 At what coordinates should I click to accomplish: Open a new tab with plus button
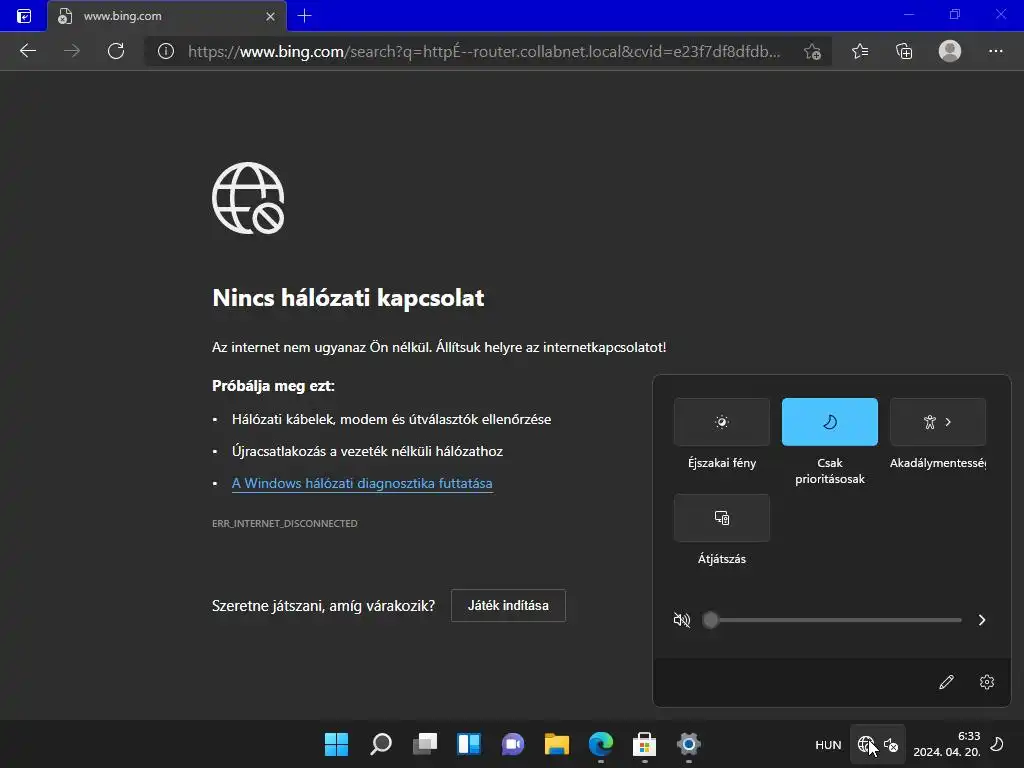(304, 16)
